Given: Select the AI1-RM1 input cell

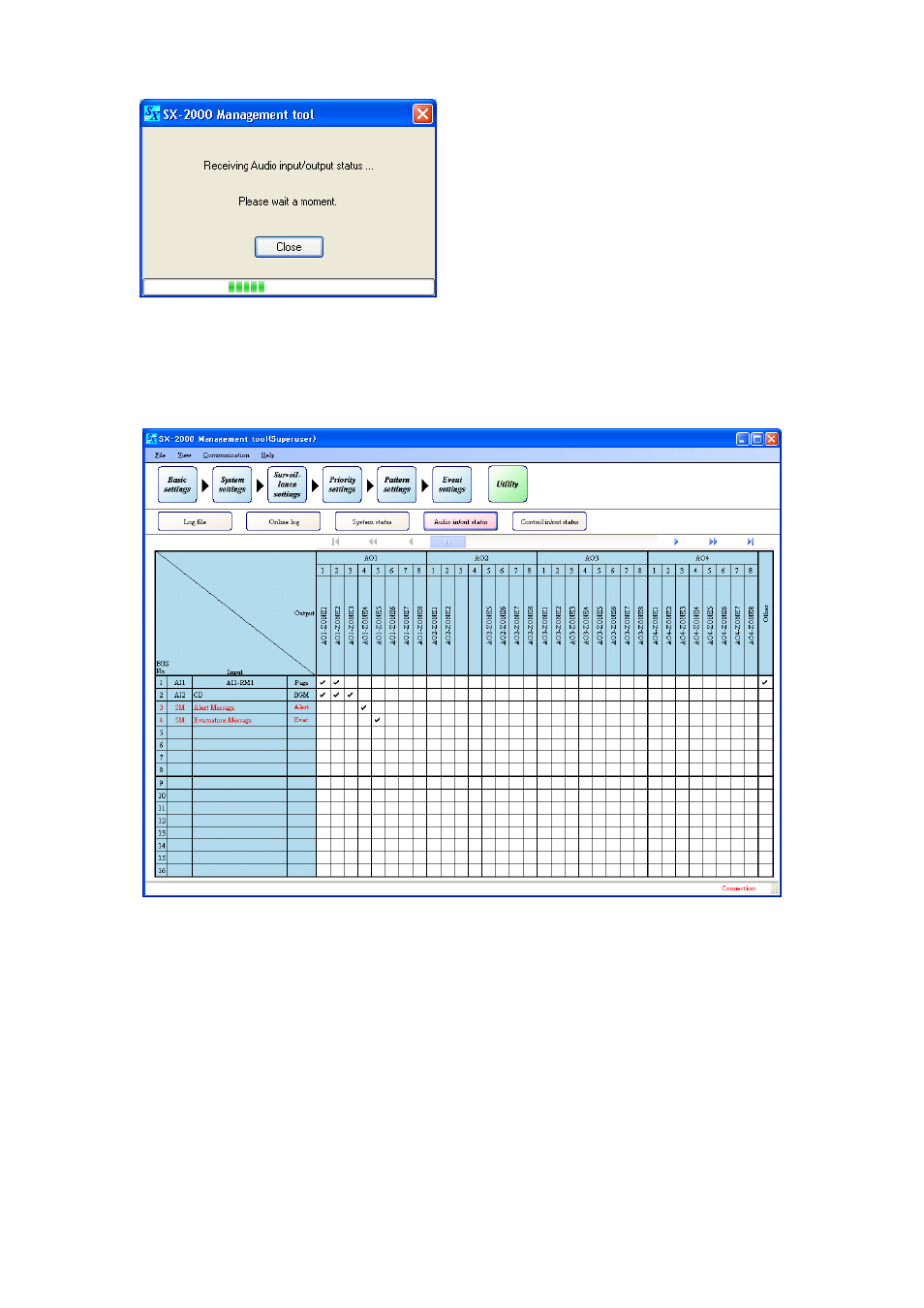Looking at the screenshot, I should click(239, 682).
